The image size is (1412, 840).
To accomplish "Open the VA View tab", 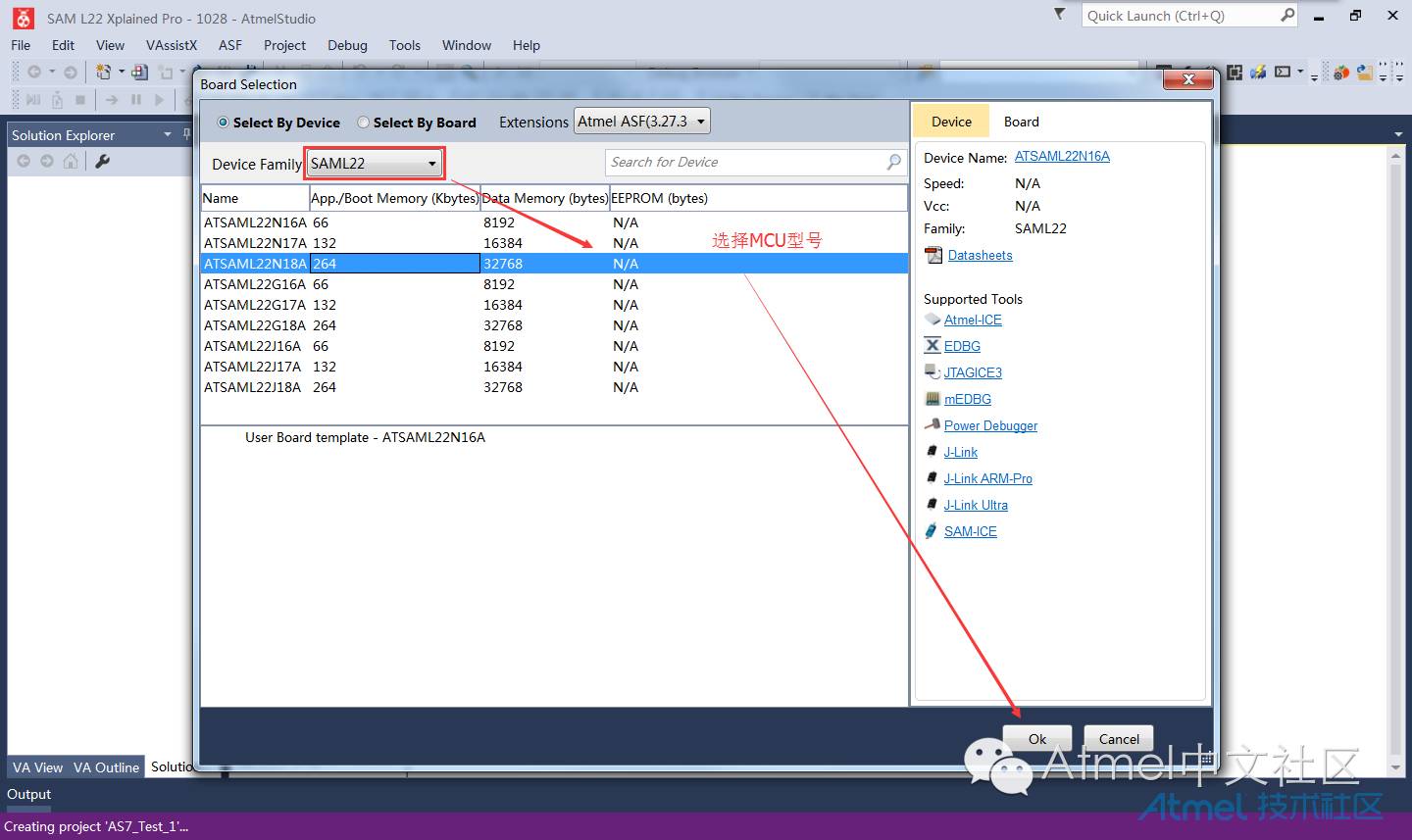I will [x=37, y=767].
